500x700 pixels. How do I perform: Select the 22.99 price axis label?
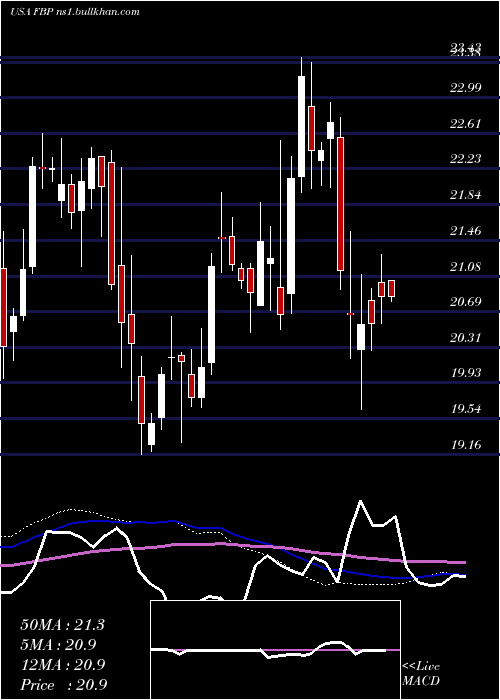click(x=466, y=88)
